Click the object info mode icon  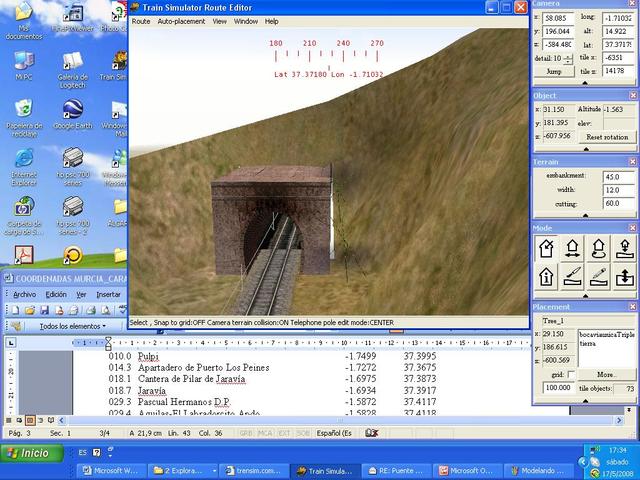click(x=548, y=276)
